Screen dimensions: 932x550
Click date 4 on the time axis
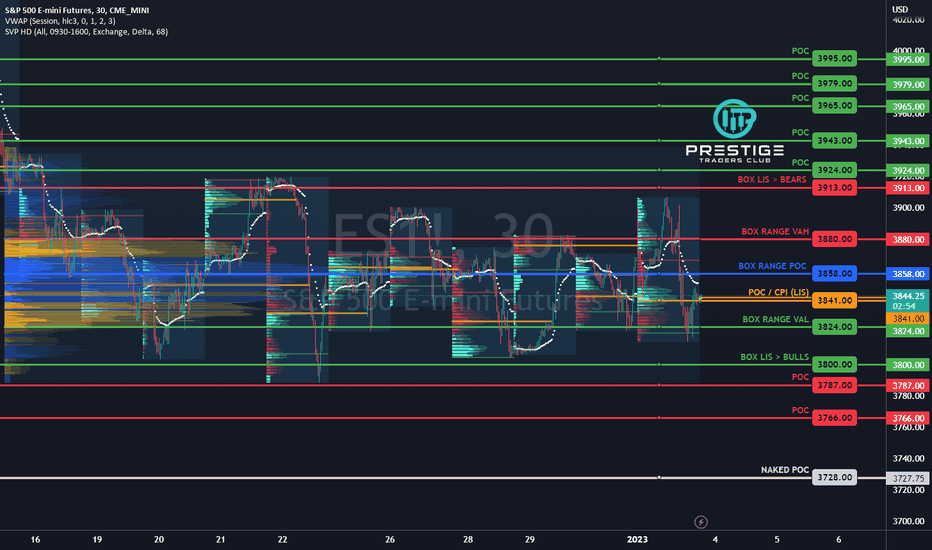click(715, 539)
